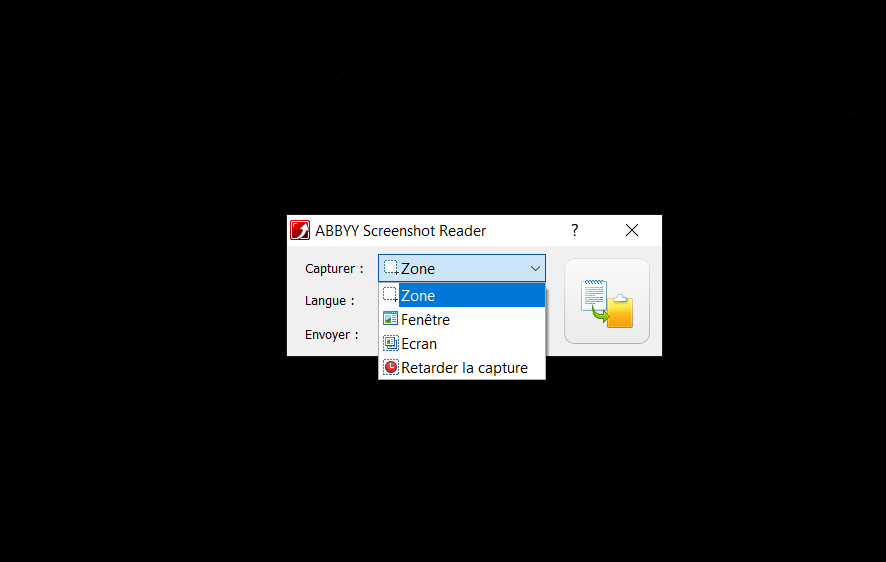Click the screen icon next to Ecran
Viewport: 886px width, 562px height.
(390, 343)
